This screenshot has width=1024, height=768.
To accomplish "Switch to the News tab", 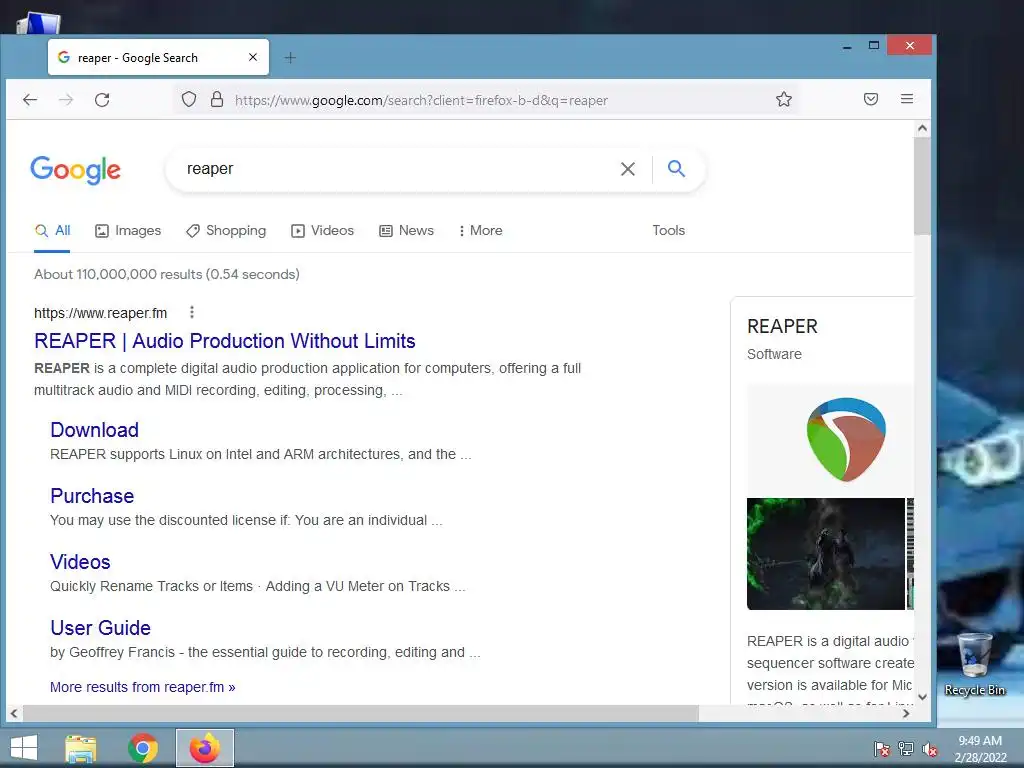I will (x=406, y=231).
